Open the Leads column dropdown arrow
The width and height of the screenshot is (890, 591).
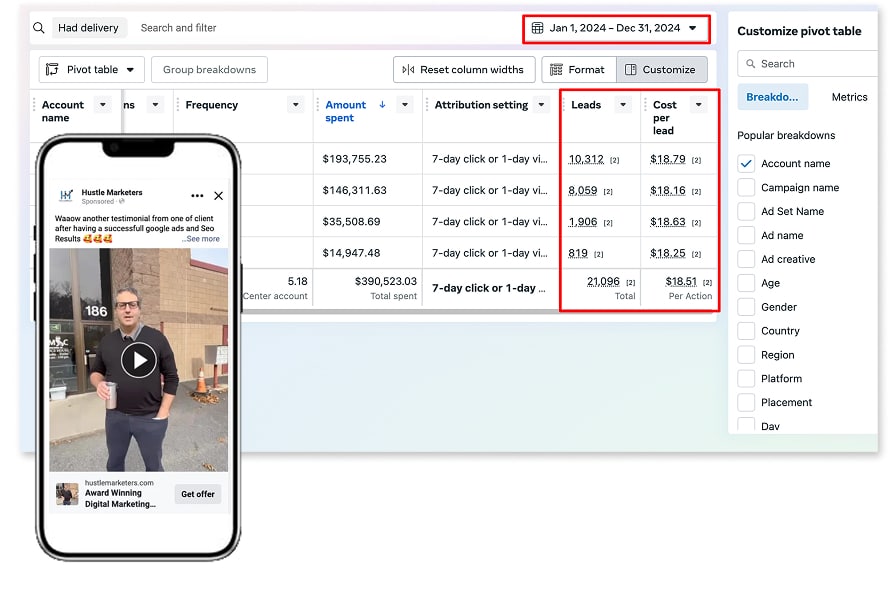click(623, 104)
